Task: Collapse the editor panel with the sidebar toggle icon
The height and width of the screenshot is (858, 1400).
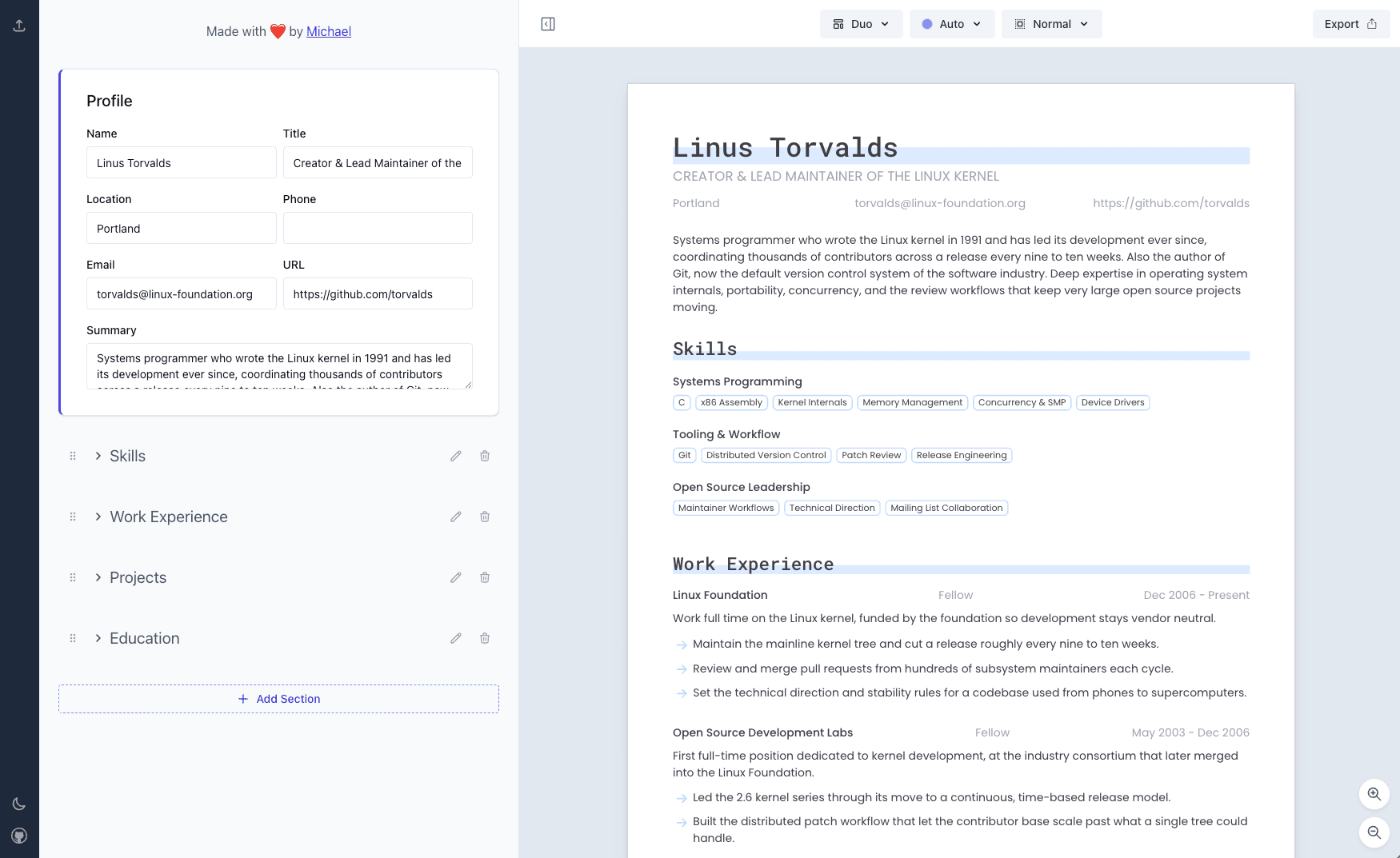Action: (x=548, y=24)
